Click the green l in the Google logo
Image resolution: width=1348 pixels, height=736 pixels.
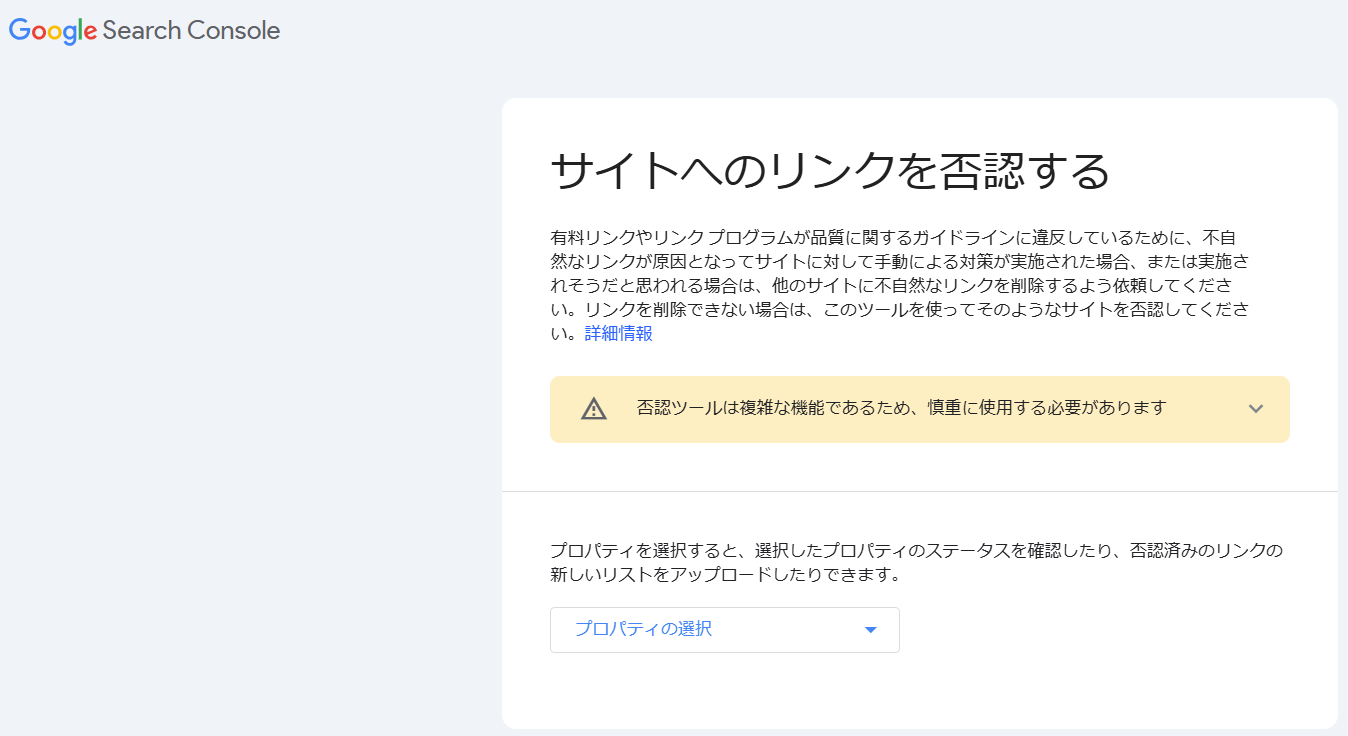tap(81, 30)
